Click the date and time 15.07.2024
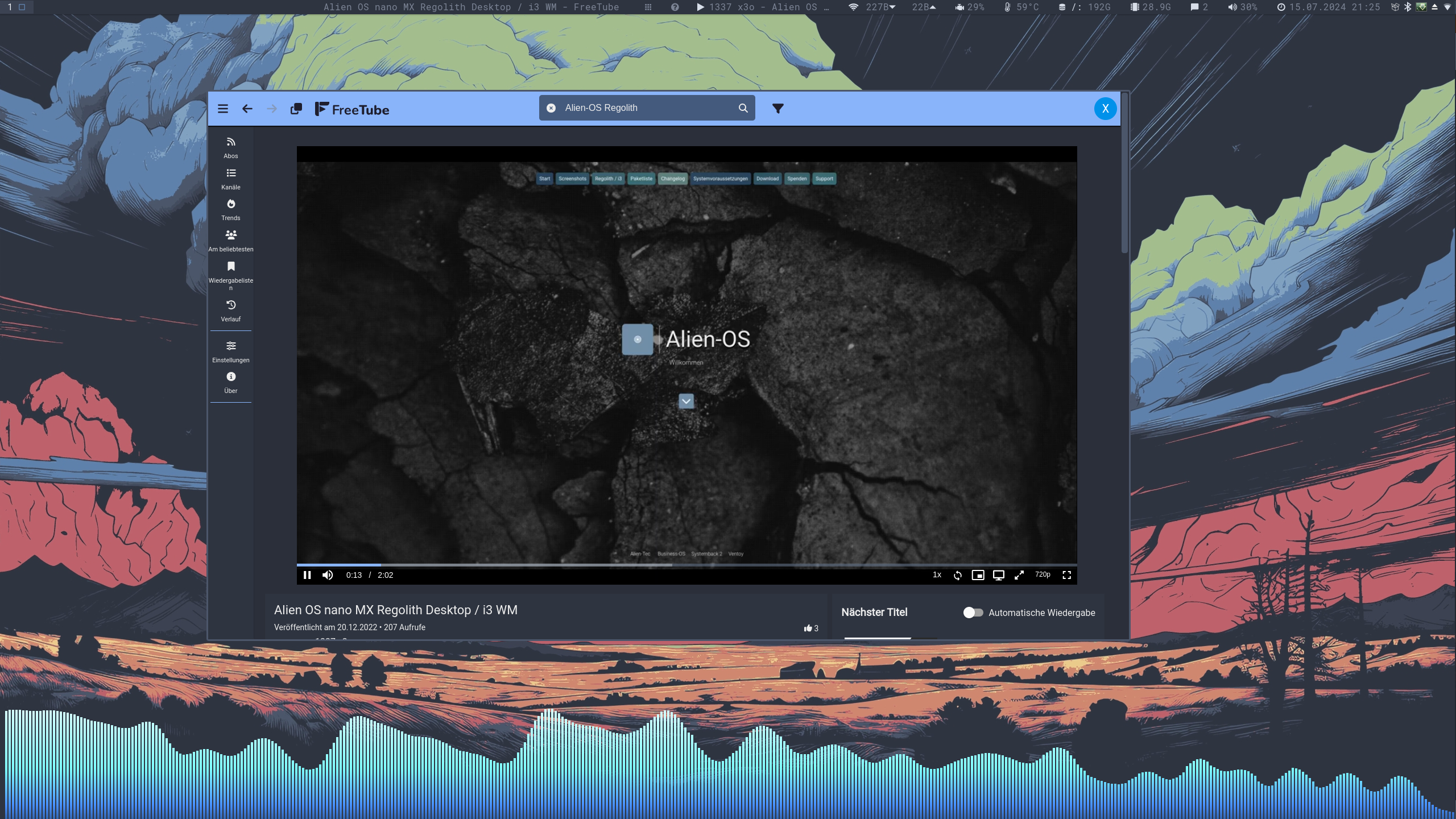Screen dimensions: 1456x819 1329,7
